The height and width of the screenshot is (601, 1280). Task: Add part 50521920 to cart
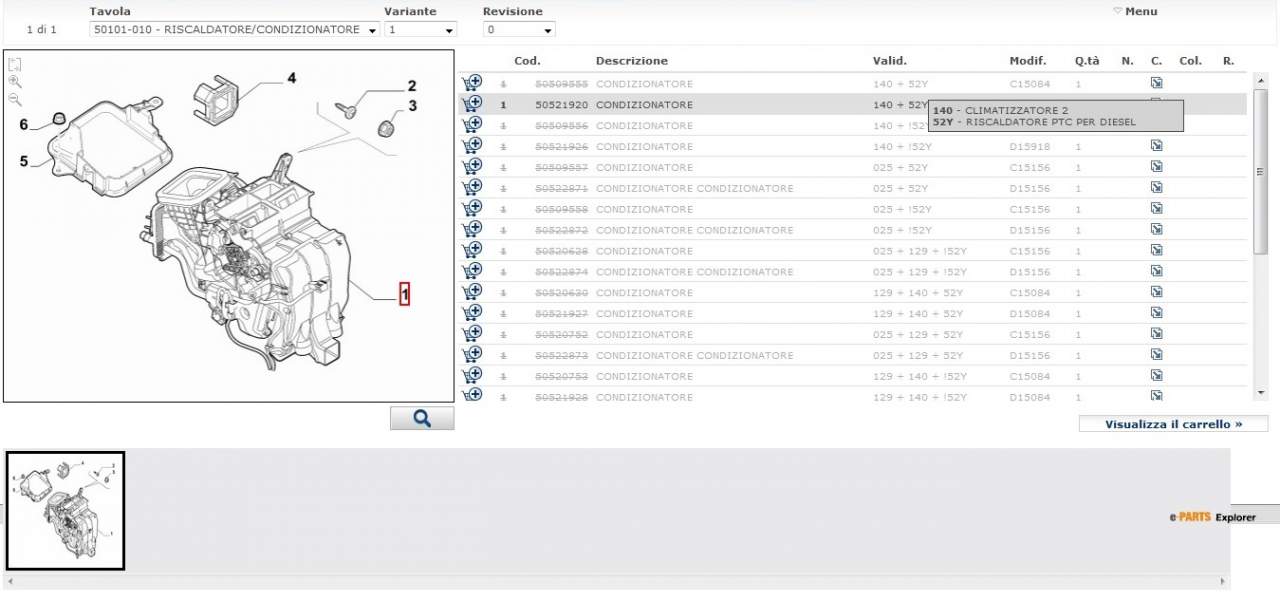tap(471, 104)
